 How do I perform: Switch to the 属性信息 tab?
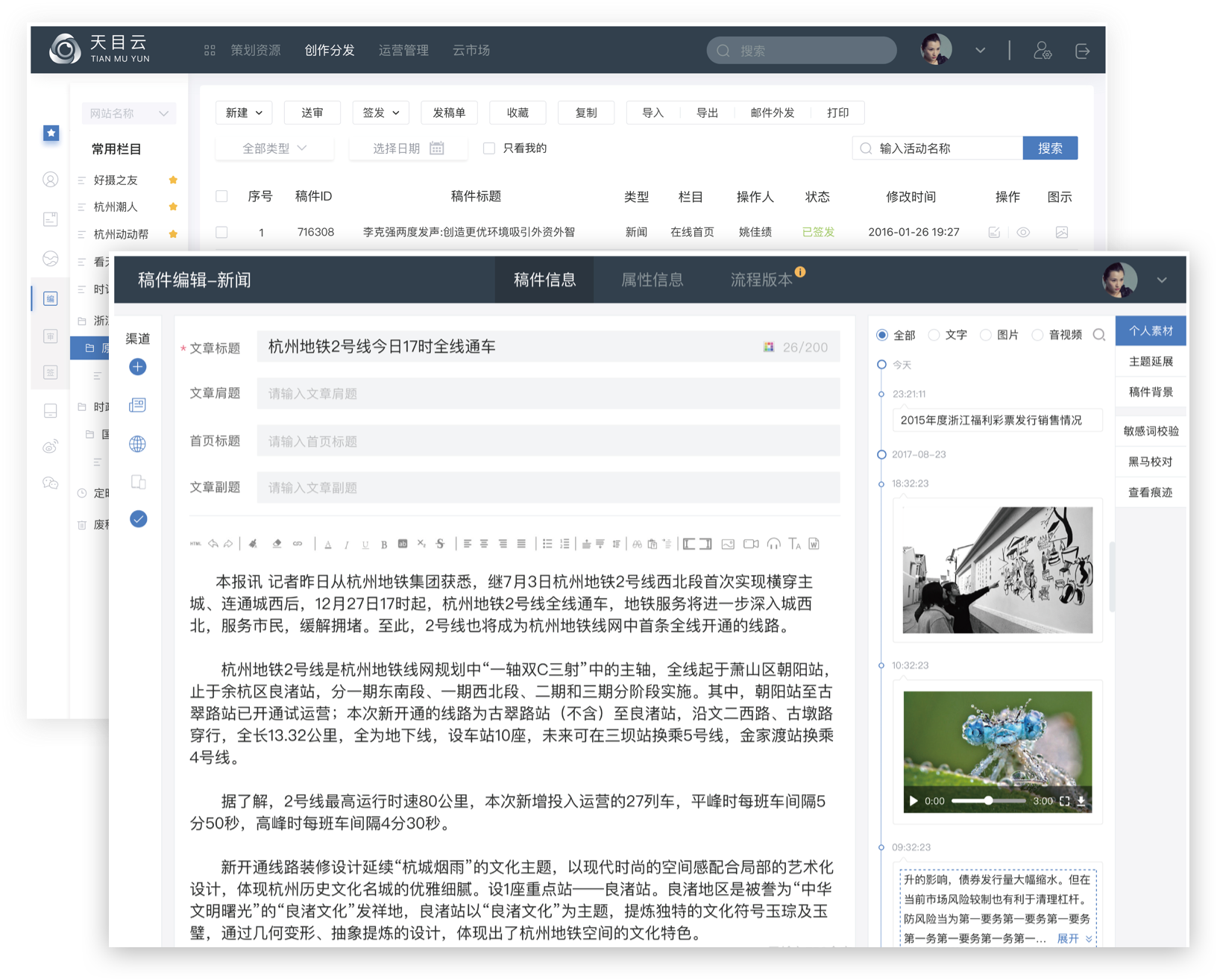tap(652, 280)
